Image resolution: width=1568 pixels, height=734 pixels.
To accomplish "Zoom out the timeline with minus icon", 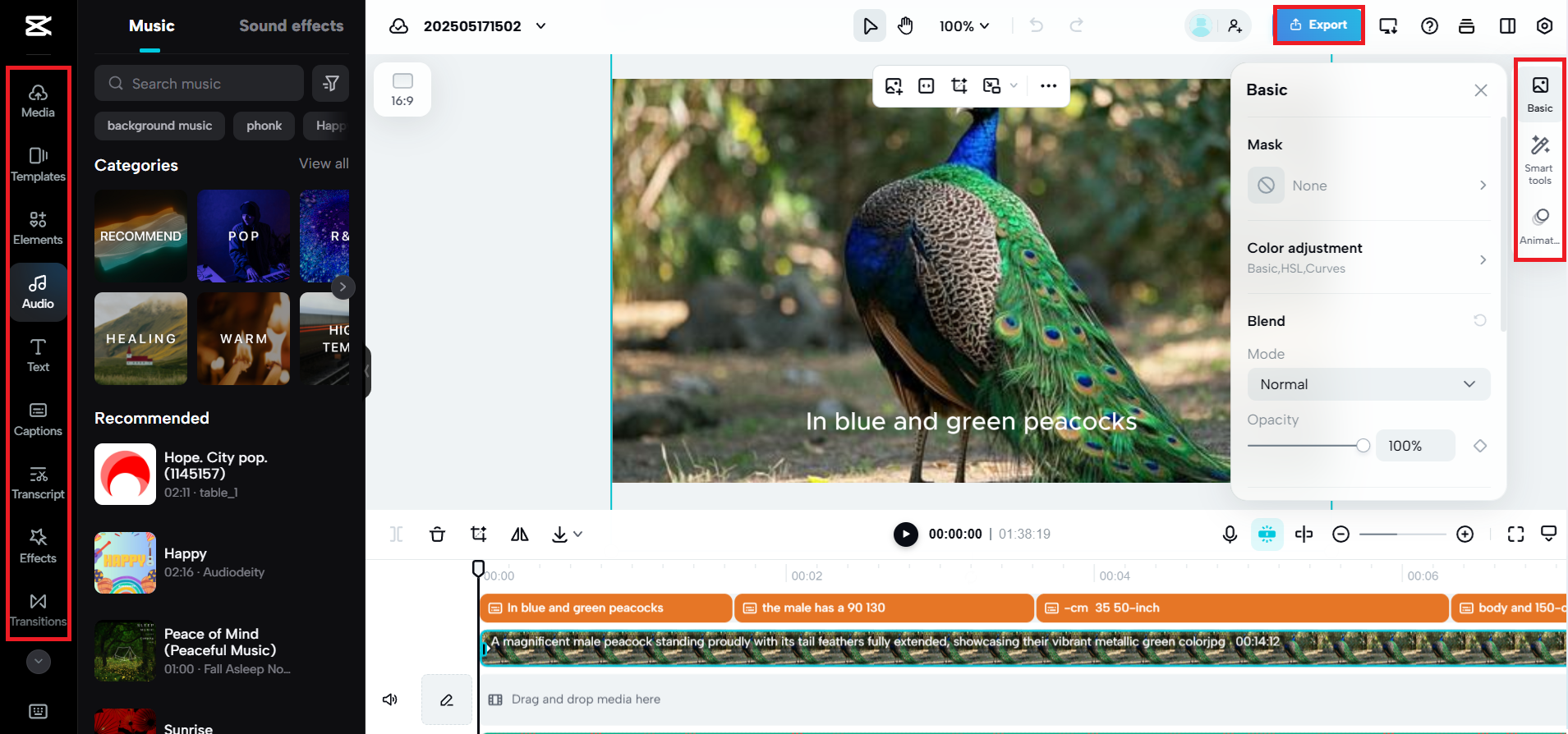I will pyautogui.click(x=1341, y=534).
